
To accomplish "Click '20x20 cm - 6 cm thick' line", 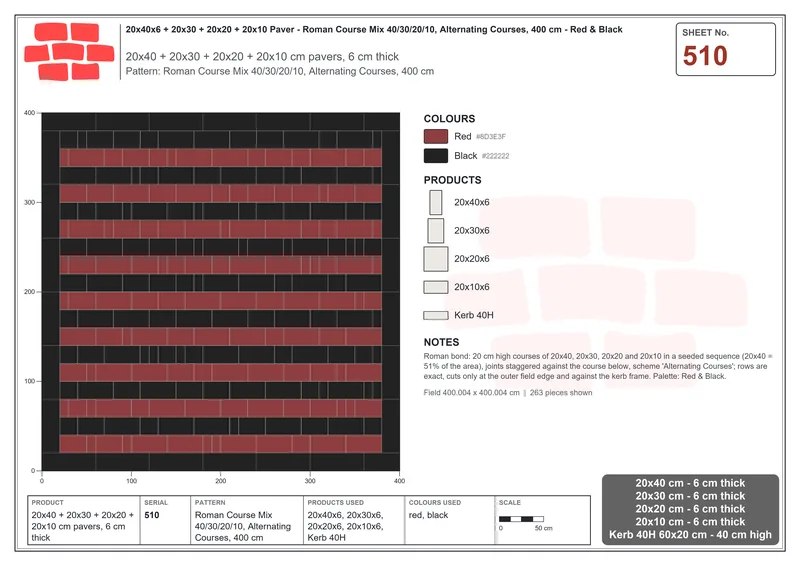I will point(690,509).
